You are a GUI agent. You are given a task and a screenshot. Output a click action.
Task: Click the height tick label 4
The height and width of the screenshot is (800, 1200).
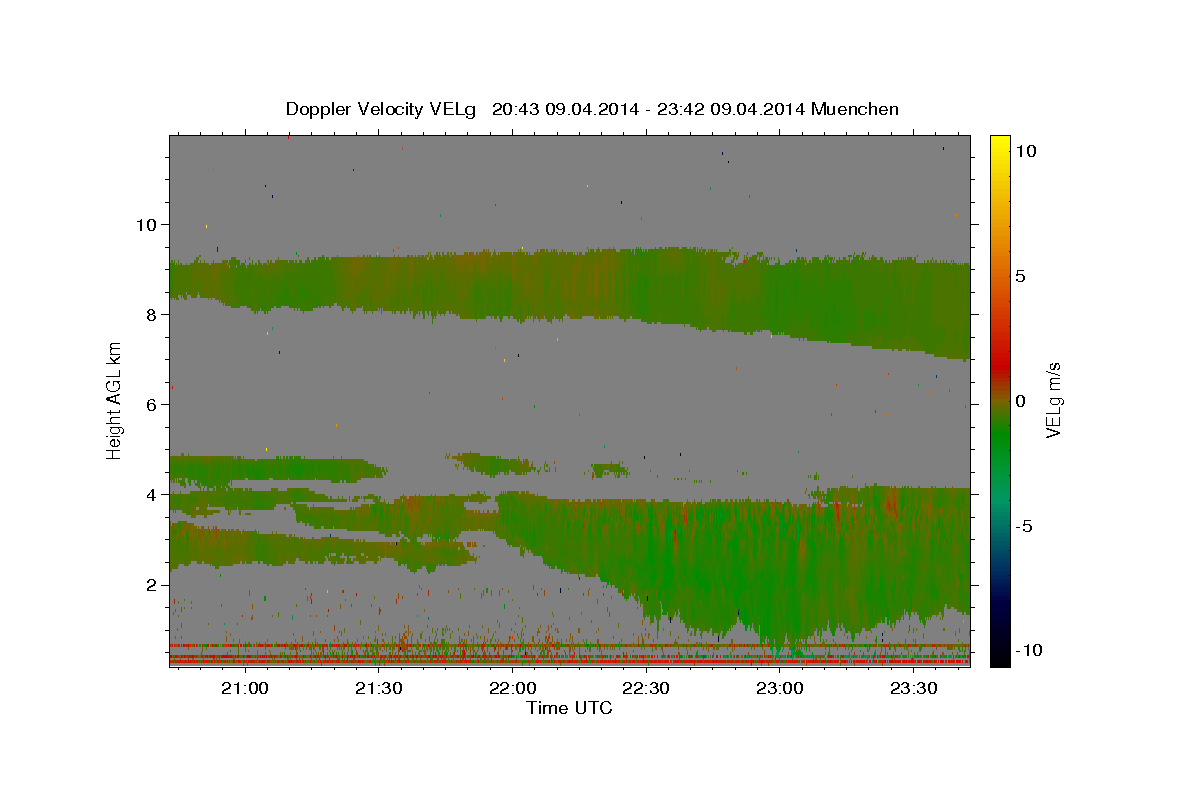point(152,494)
